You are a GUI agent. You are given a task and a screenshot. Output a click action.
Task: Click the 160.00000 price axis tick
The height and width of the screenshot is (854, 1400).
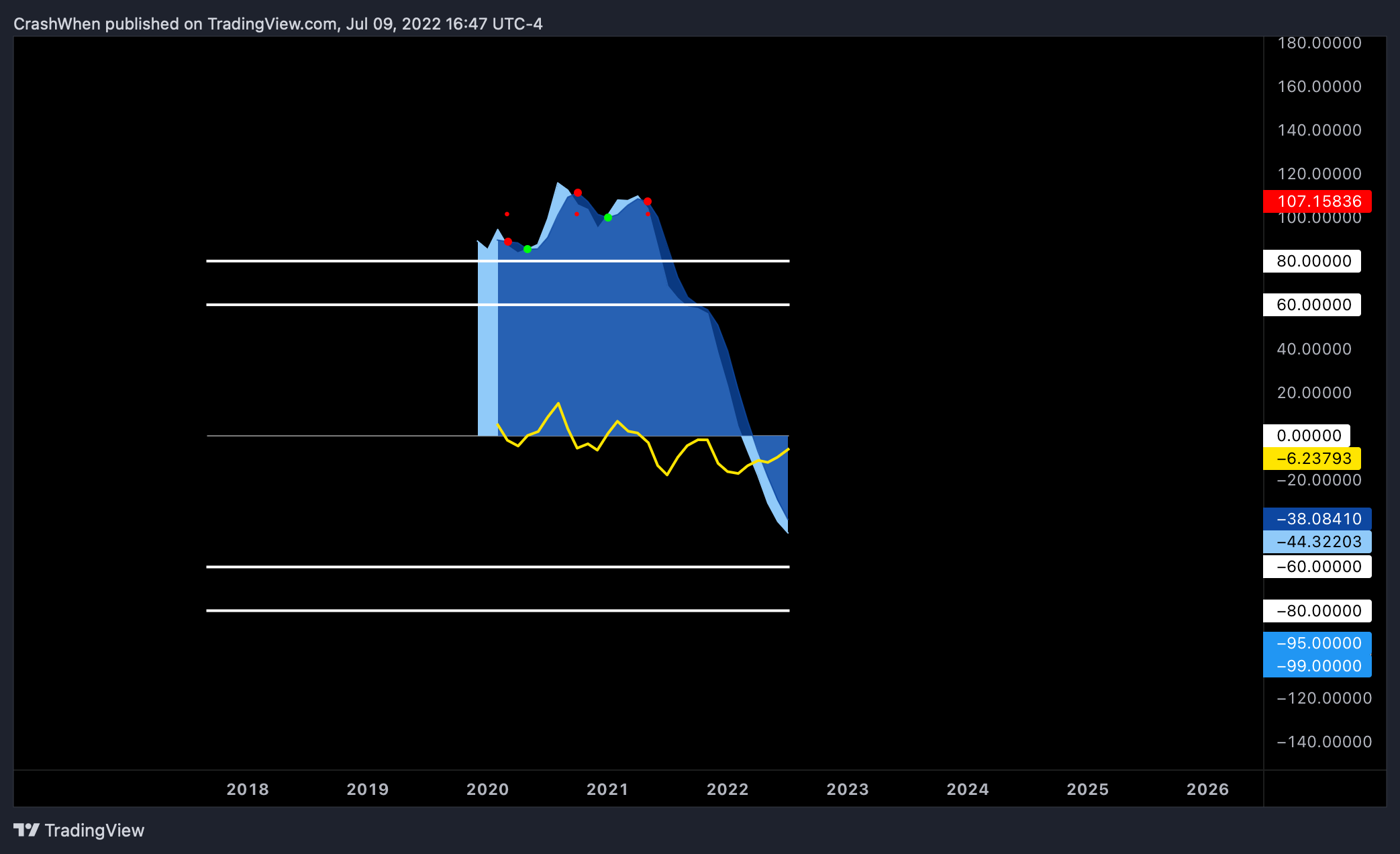coord(1319,87)
